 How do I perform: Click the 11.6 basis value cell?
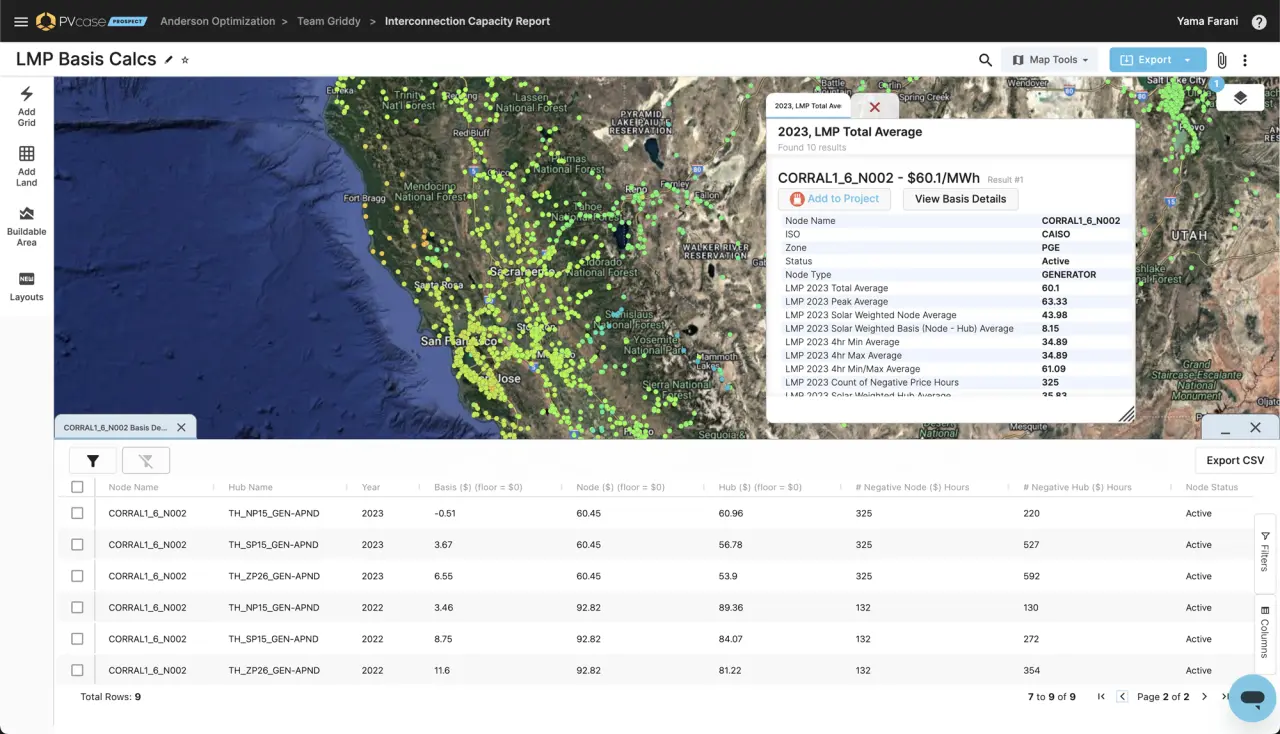coord(442,670)
